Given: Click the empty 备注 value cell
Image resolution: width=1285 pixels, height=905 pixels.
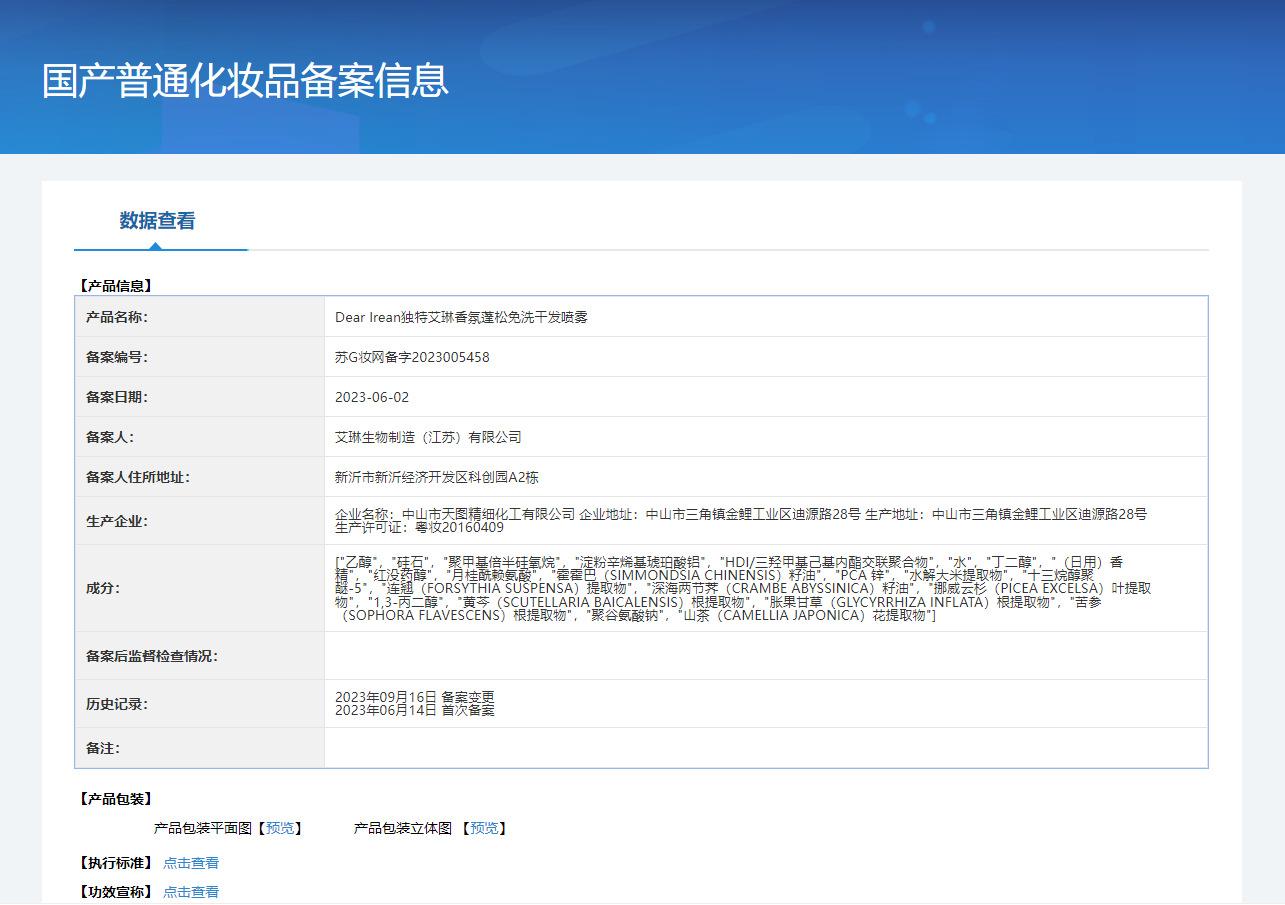Looking at the screenshot, I should click(x=765, y=748).
